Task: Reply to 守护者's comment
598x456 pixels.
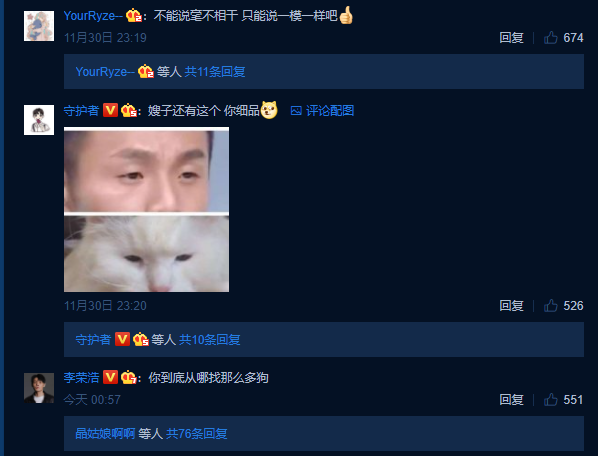Action: tap(511, 306)
